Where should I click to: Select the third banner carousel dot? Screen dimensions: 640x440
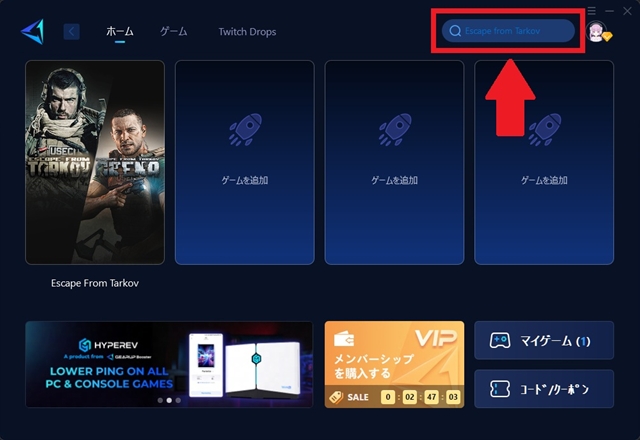point(178,400)
